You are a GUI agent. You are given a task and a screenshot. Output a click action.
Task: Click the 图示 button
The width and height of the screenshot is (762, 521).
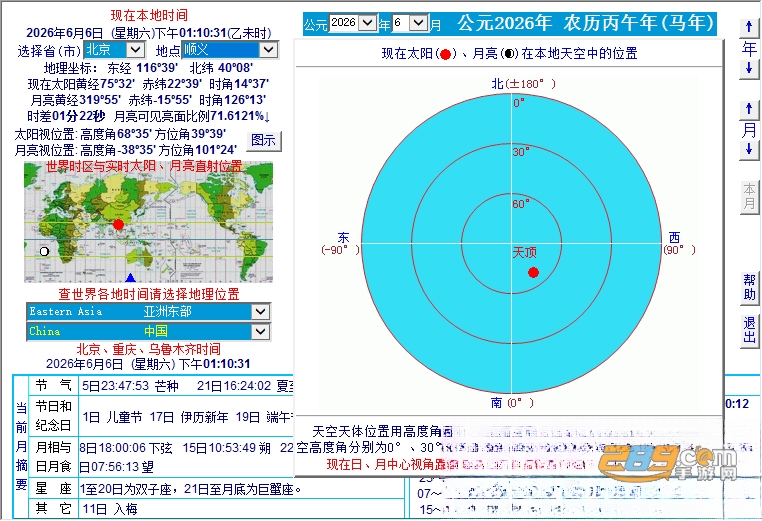[x=263, y=140]
